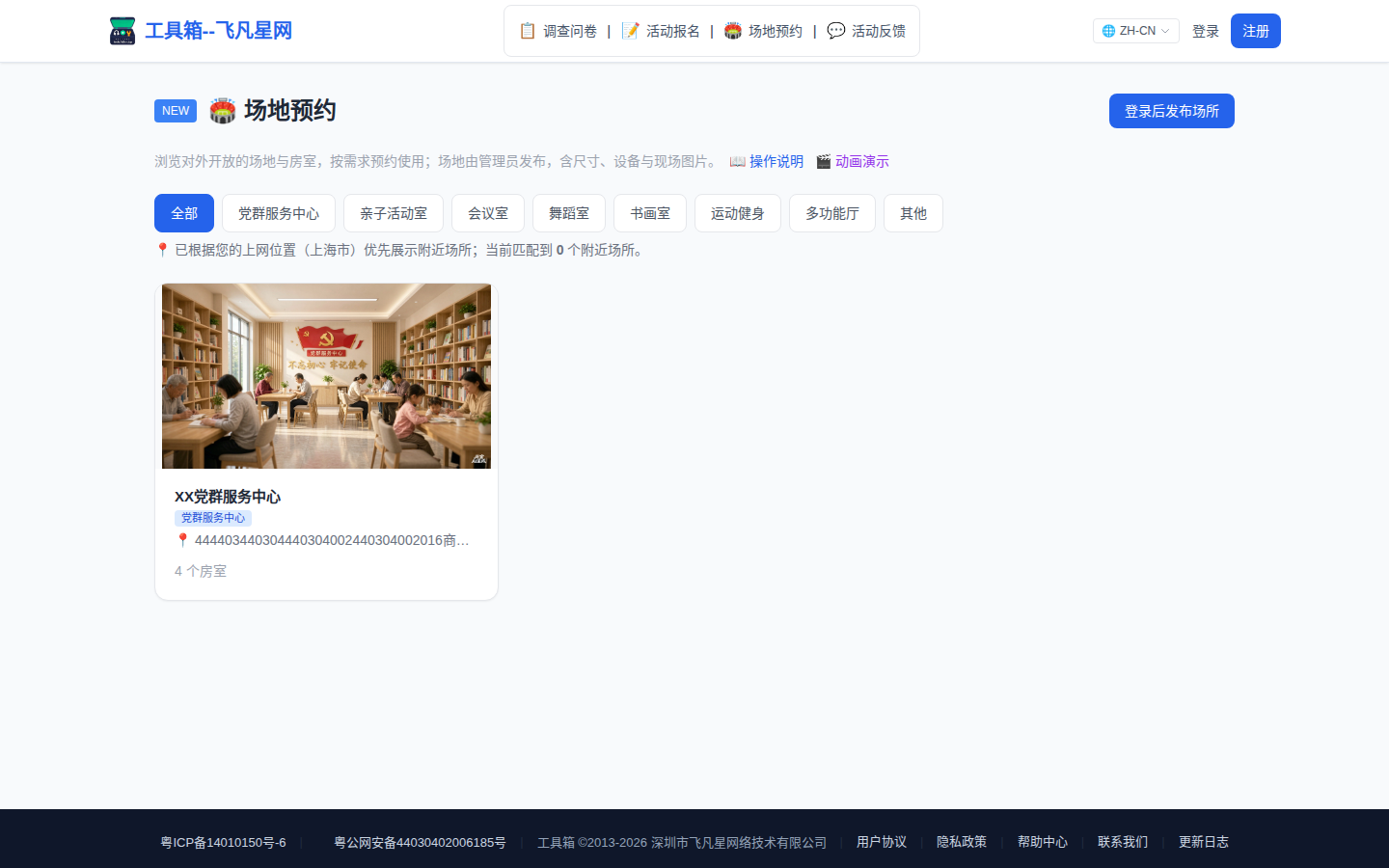The height and width of the screenshot is (868, 1389).
Task: Click the NEW badge beside the heading
Action: coord(176,111)
